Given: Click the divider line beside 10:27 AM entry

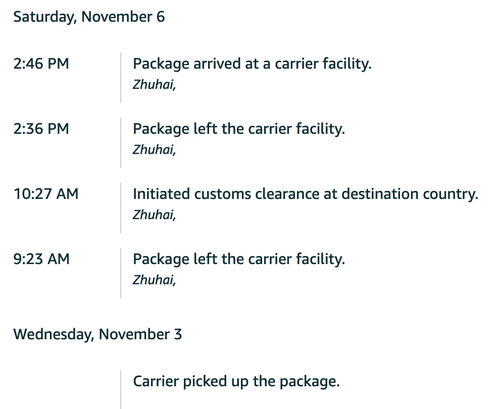Looking at the screenshot, I should pyautogui.click(x=120, y=208).
